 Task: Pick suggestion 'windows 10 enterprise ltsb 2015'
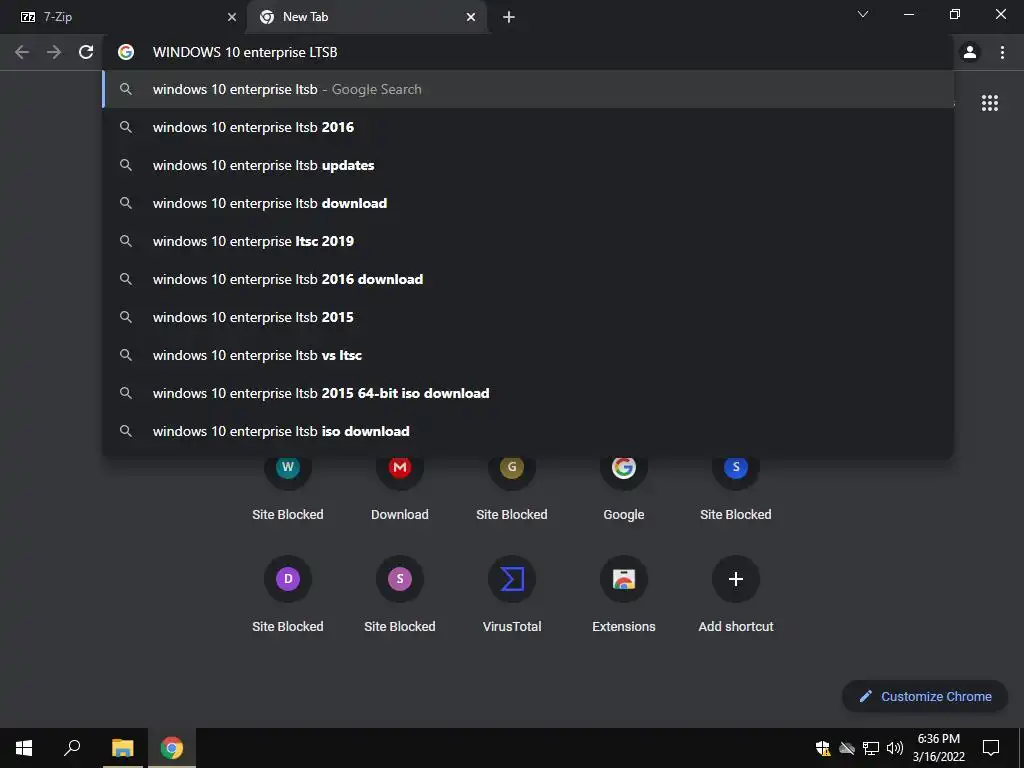coord(528,317)
